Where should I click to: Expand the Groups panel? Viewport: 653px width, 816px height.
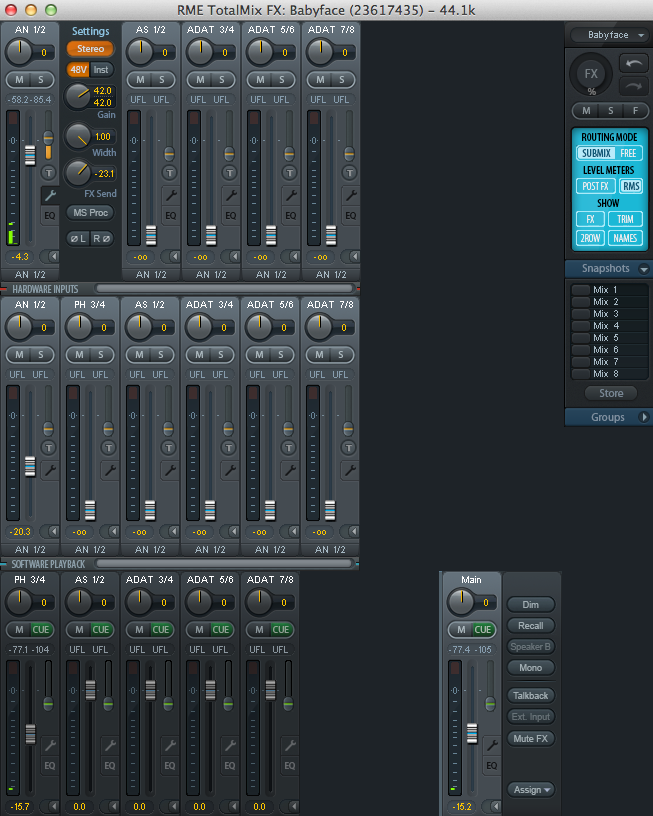pyautogui.click(x=644, y=417)
